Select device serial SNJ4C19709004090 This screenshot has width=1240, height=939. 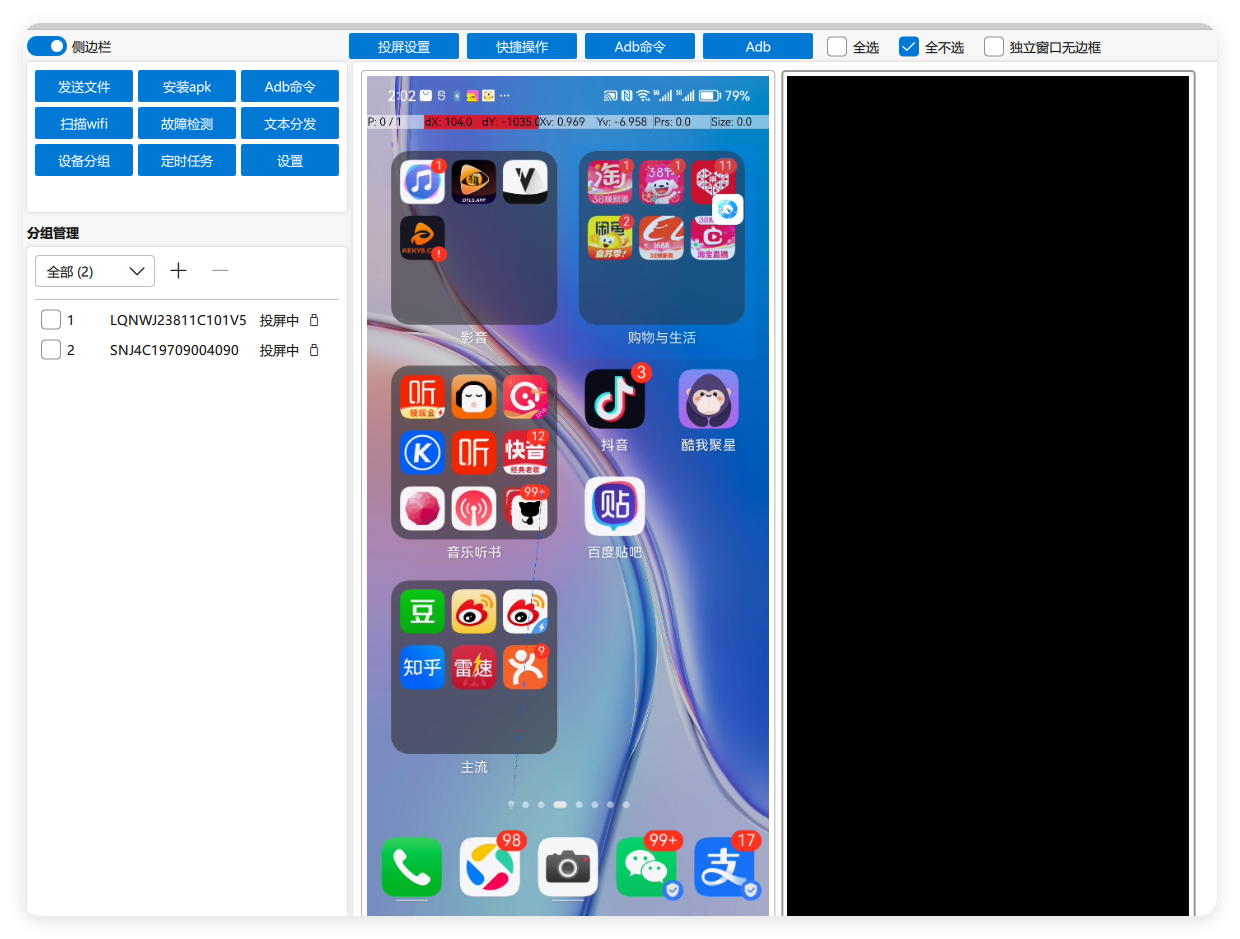point(174,351)
